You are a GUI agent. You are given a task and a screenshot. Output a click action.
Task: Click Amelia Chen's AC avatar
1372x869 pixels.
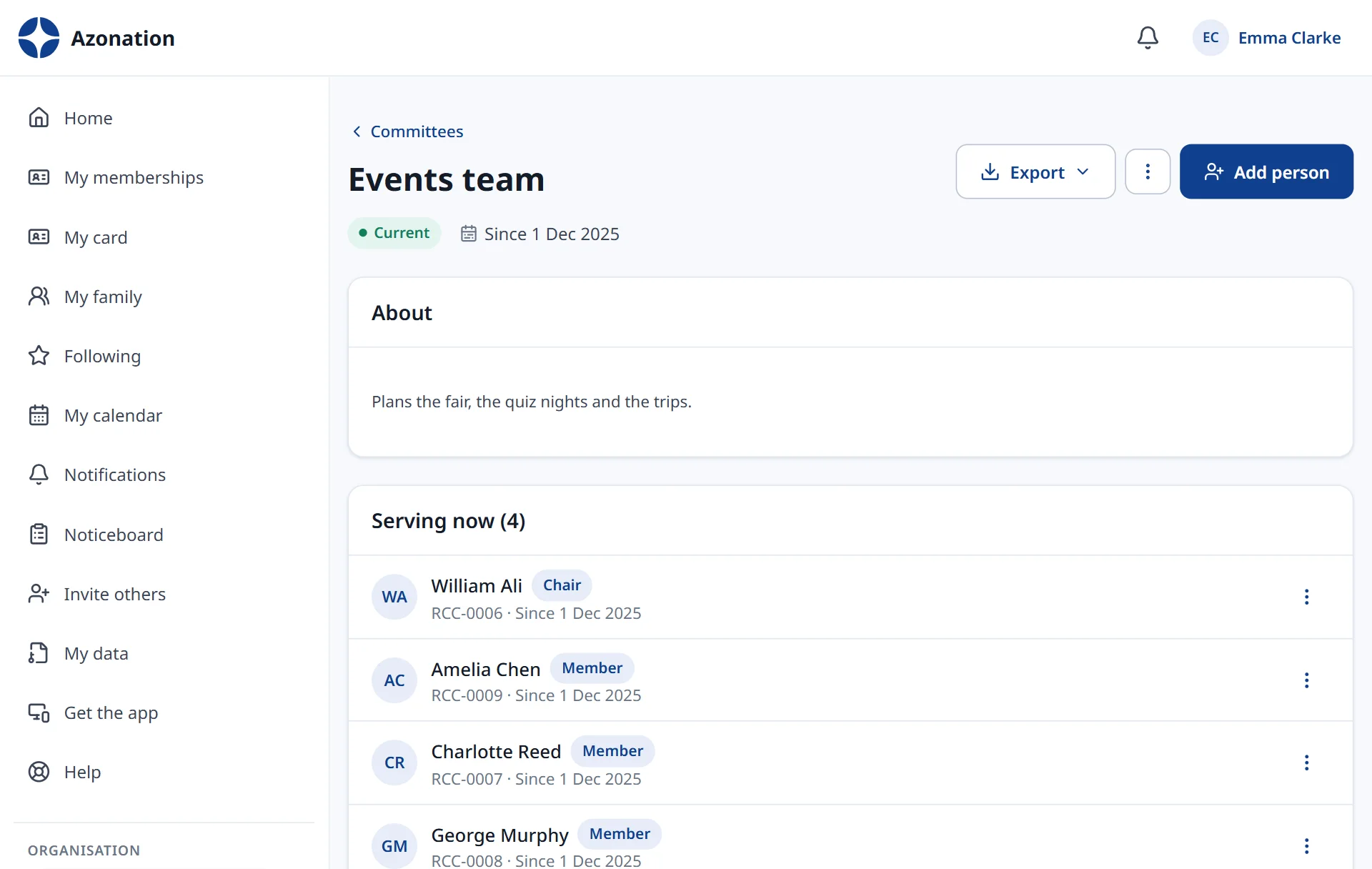click(x=394, y=680)
